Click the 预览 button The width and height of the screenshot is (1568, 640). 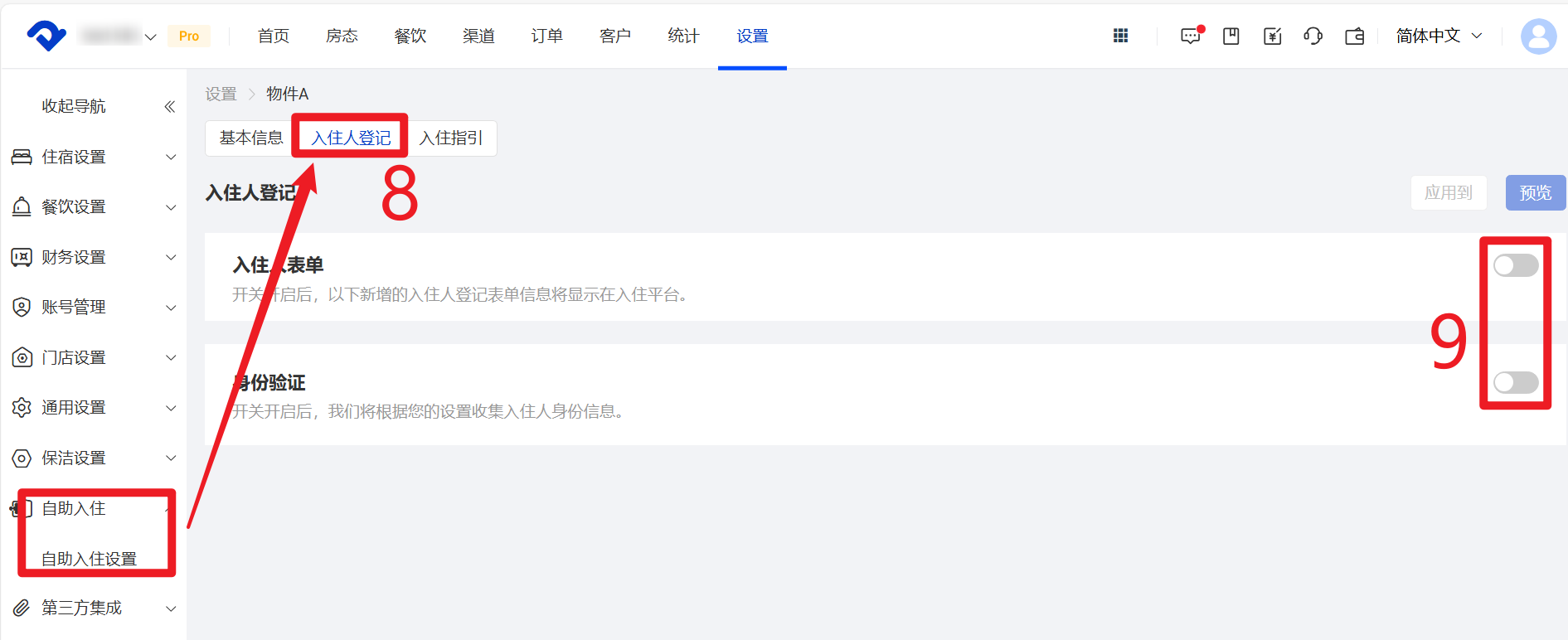(x=1534, y=192)
